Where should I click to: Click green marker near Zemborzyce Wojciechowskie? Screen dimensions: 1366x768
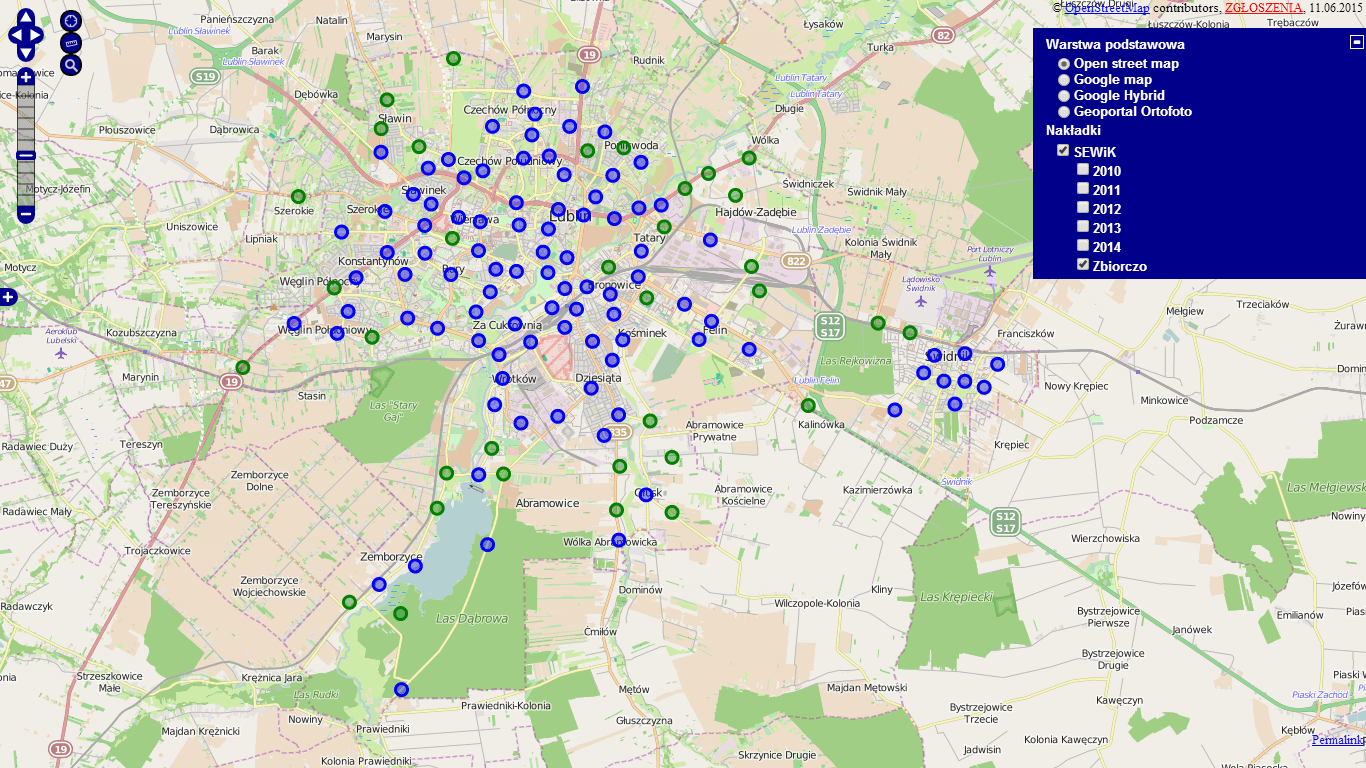(349, 602)
